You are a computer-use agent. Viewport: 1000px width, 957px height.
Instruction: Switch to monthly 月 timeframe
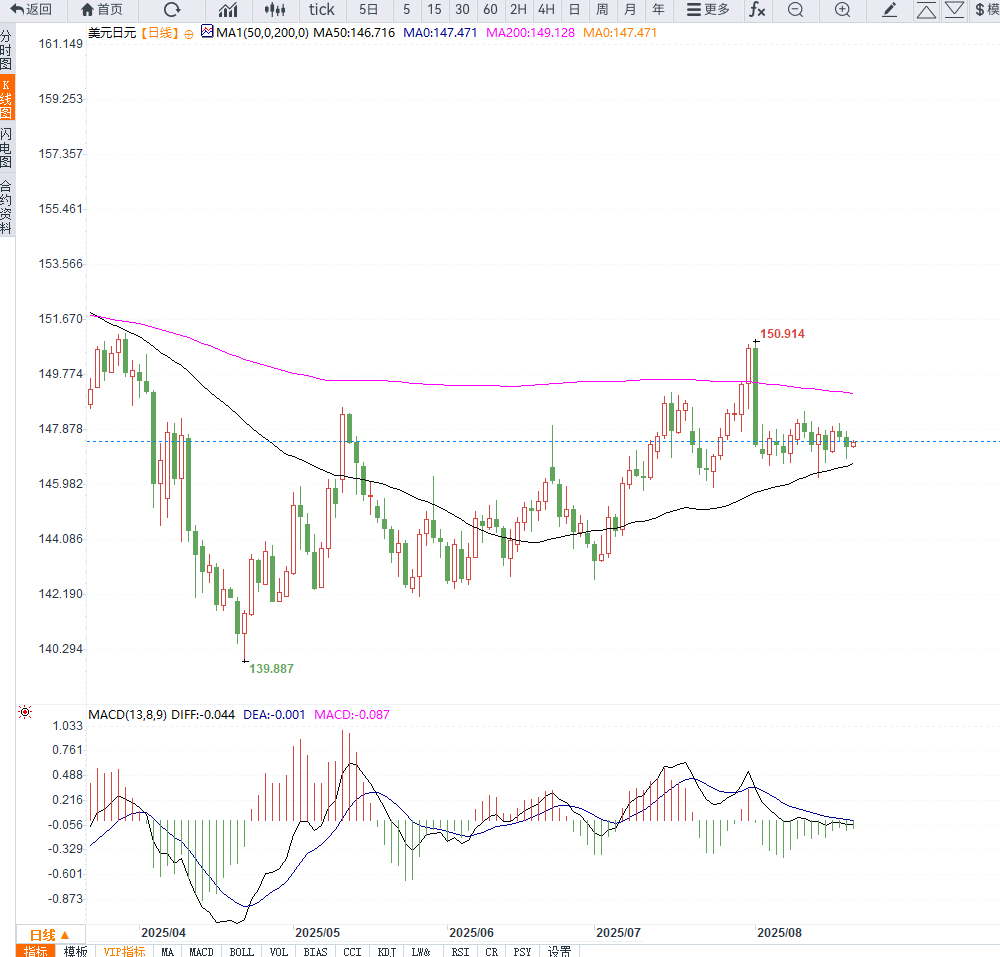(x=630, y=10)
